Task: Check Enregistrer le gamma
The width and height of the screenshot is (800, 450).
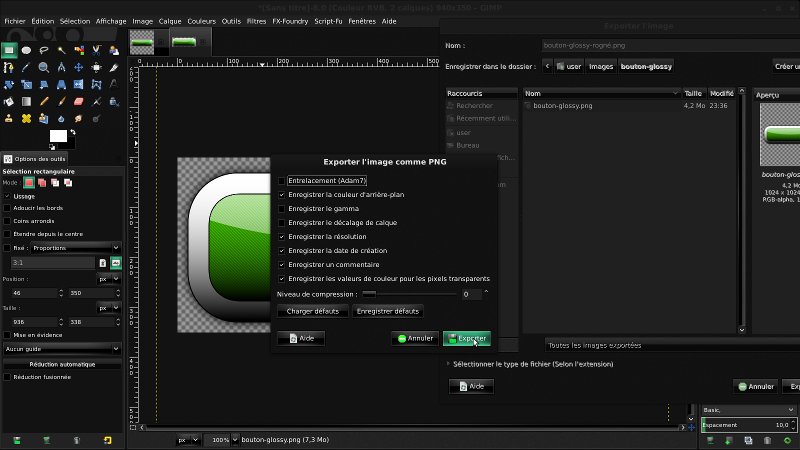Action: [x=281, y=209]
